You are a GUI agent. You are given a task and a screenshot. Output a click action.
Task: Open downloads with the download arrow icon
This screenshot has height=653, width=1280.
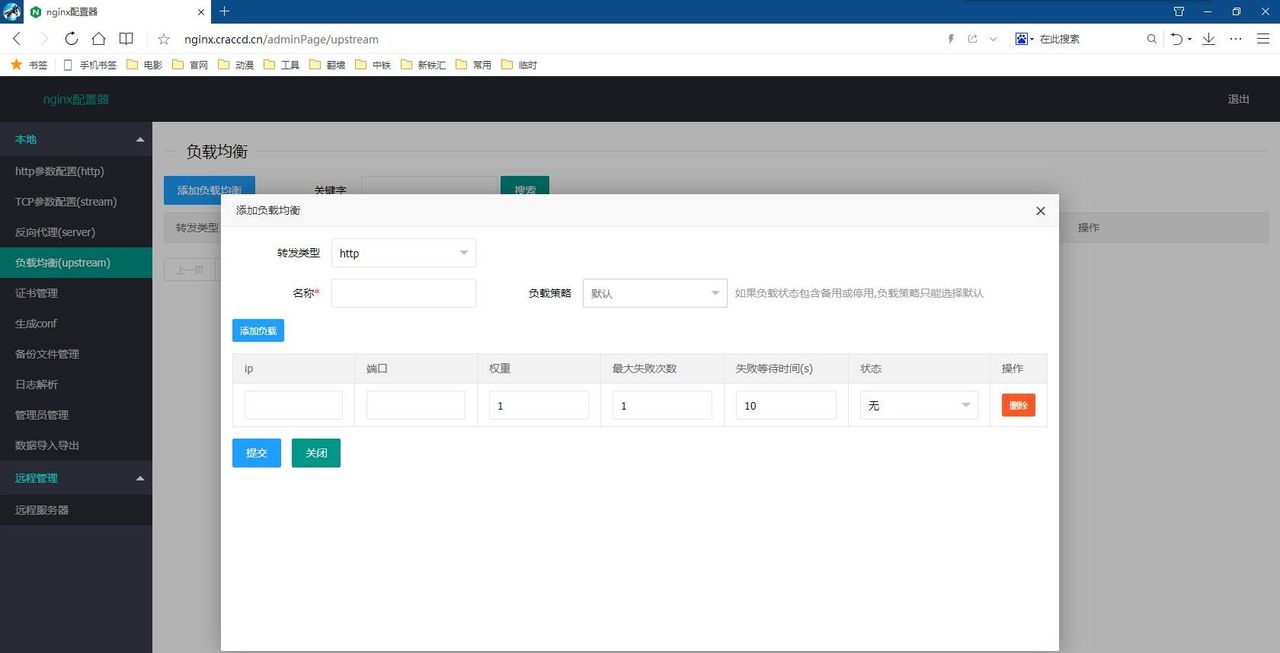(x=1211, y=39)
